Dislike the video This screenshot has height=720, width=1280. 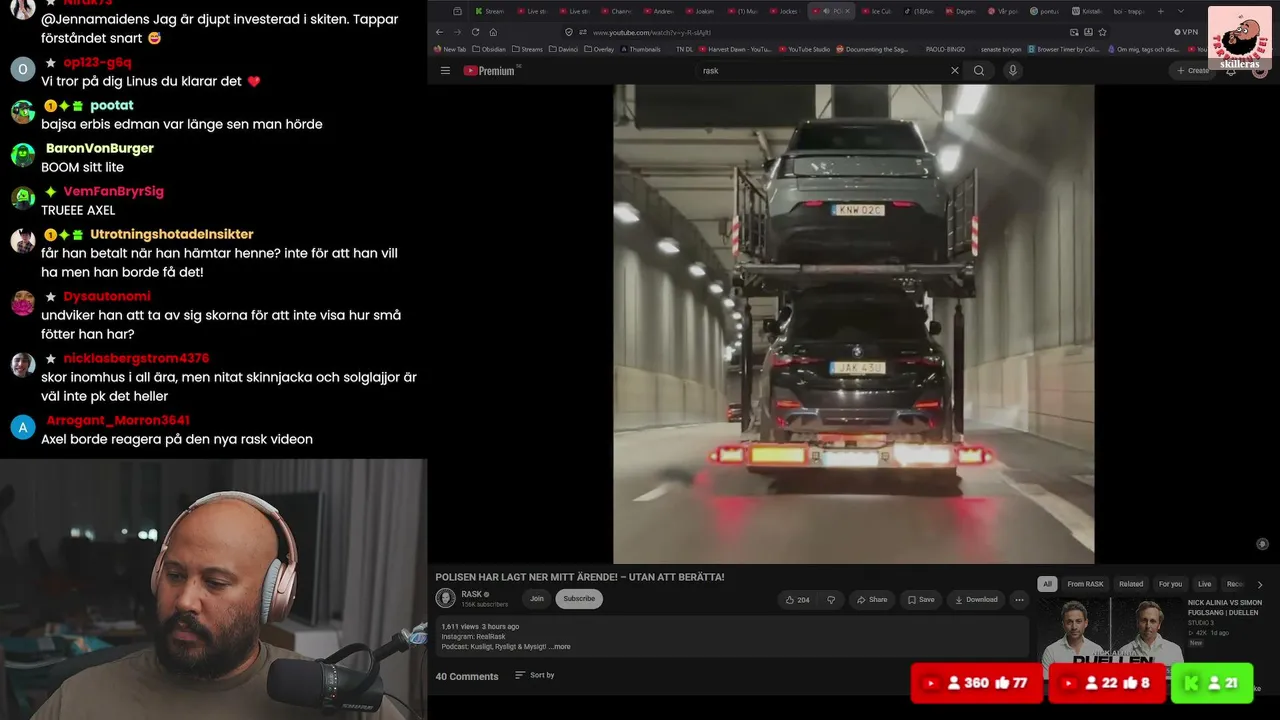(x=830, y=600)
